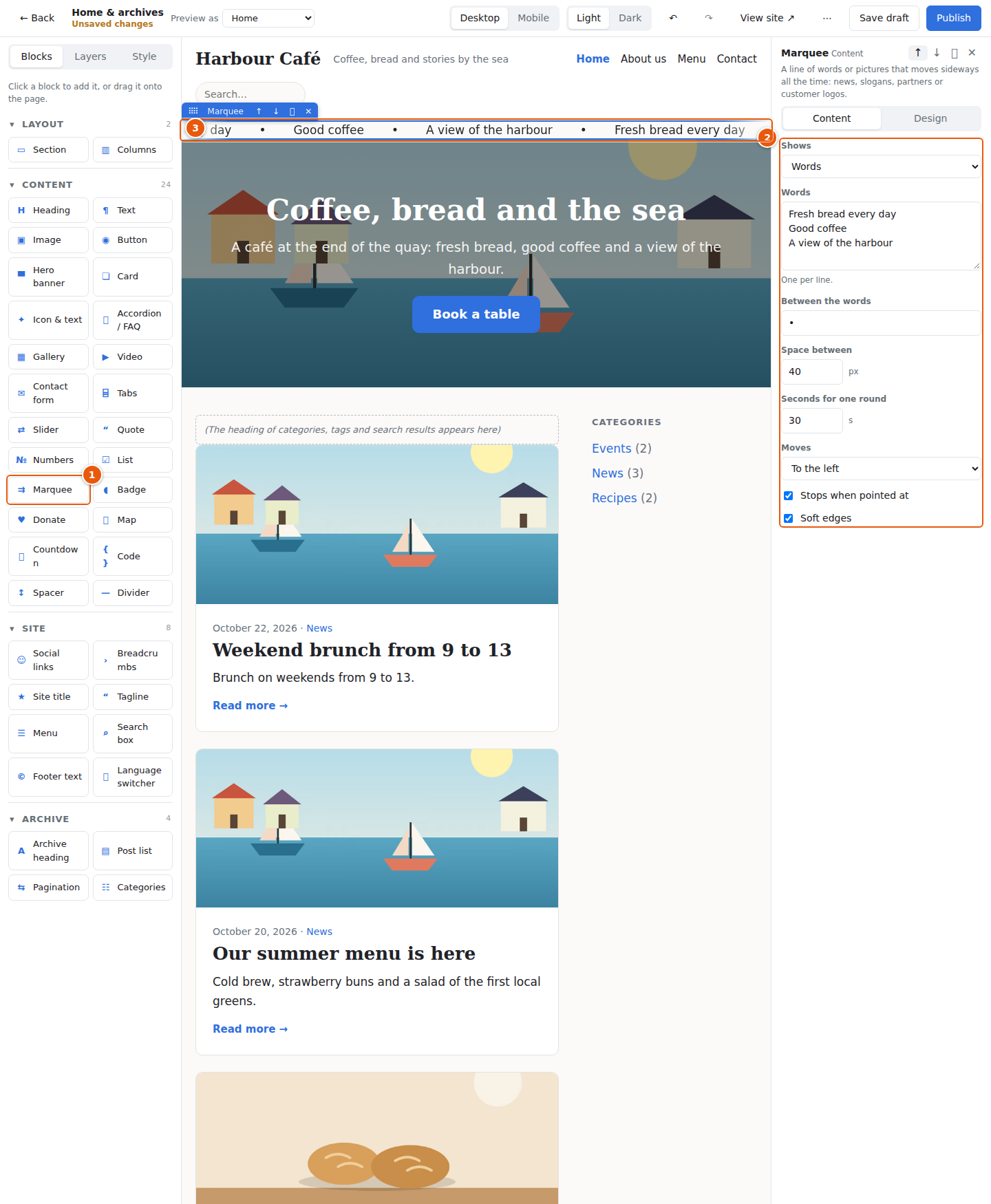
Task: Redo the change in top bar
Action: (708, 18)
